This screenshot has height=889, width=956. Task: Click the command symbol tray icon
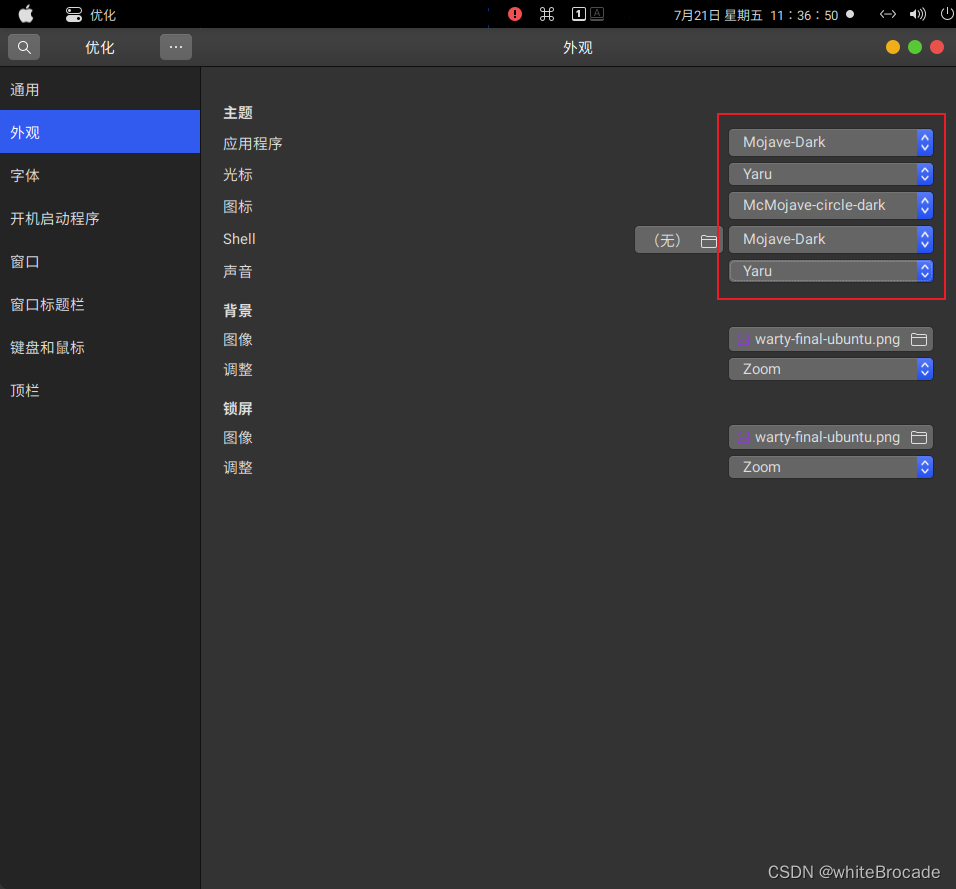pyautogui.click(x=547, y=14)
